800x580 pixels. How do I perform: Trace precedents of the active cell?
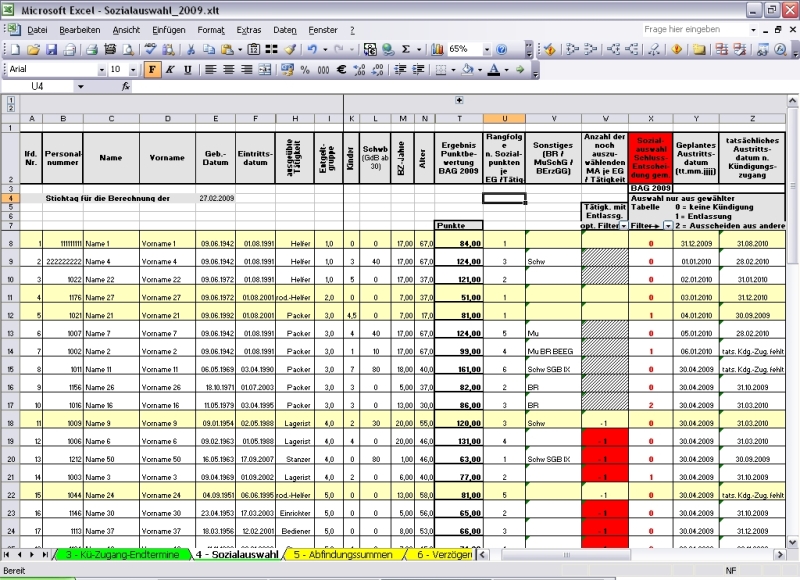tap(572, 49)
